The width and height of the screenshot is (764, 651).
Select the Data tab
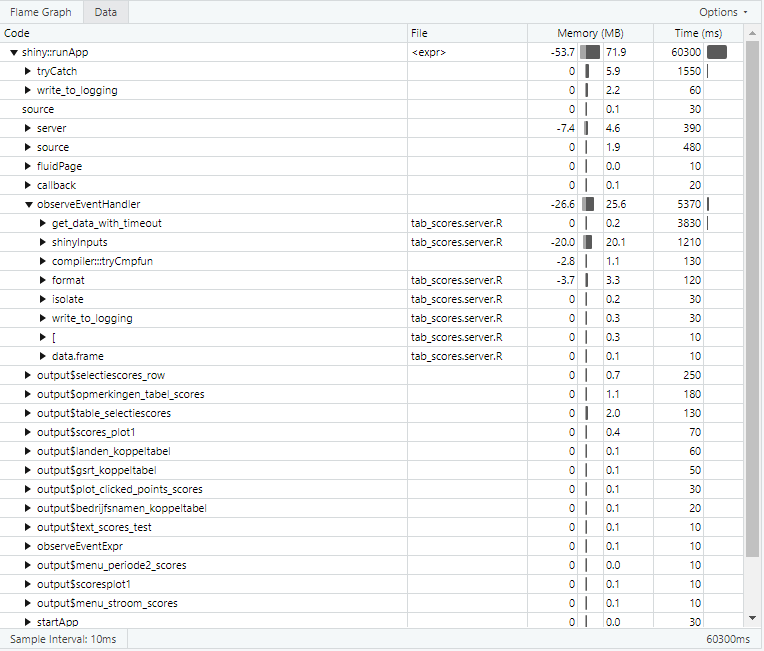pyautogui.click(x=105, y=12)
